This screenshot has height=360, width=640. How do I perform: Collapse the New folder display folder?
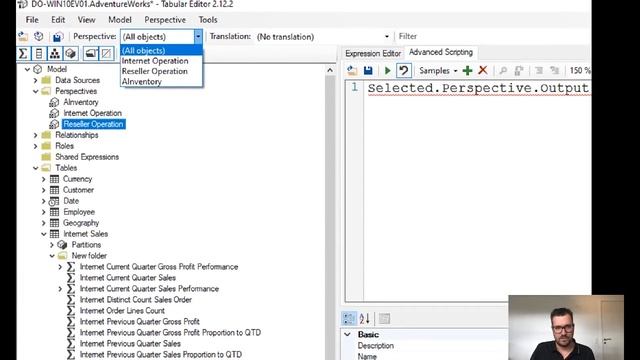pos(52,256)
